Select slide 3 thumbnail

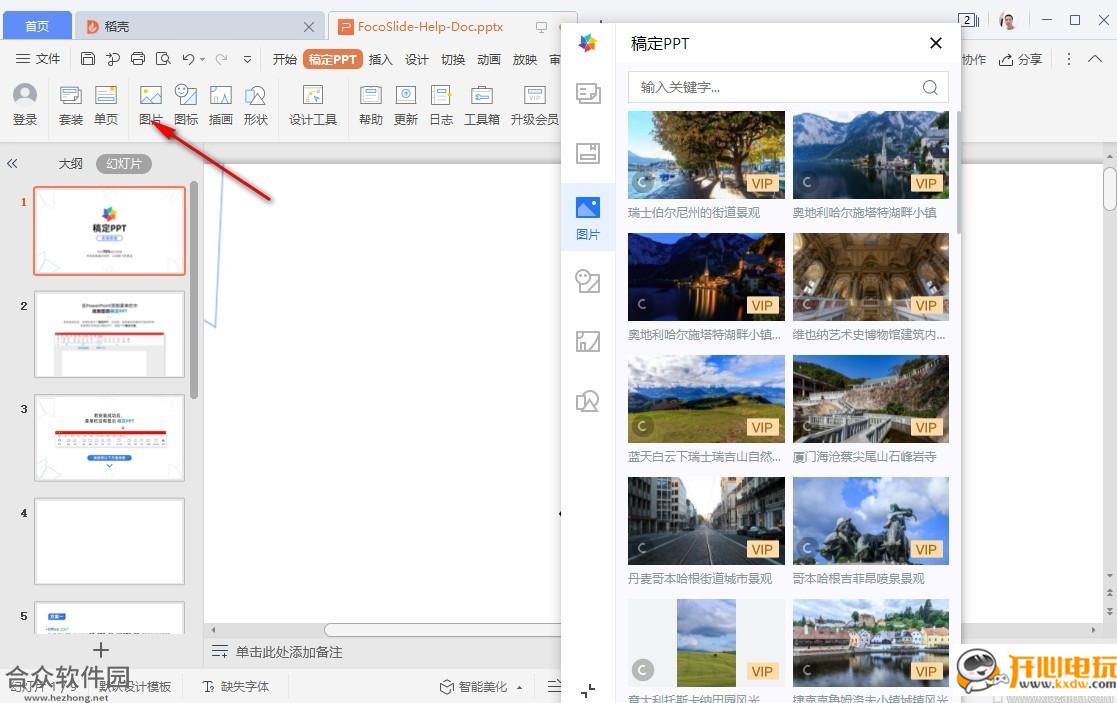110,437
